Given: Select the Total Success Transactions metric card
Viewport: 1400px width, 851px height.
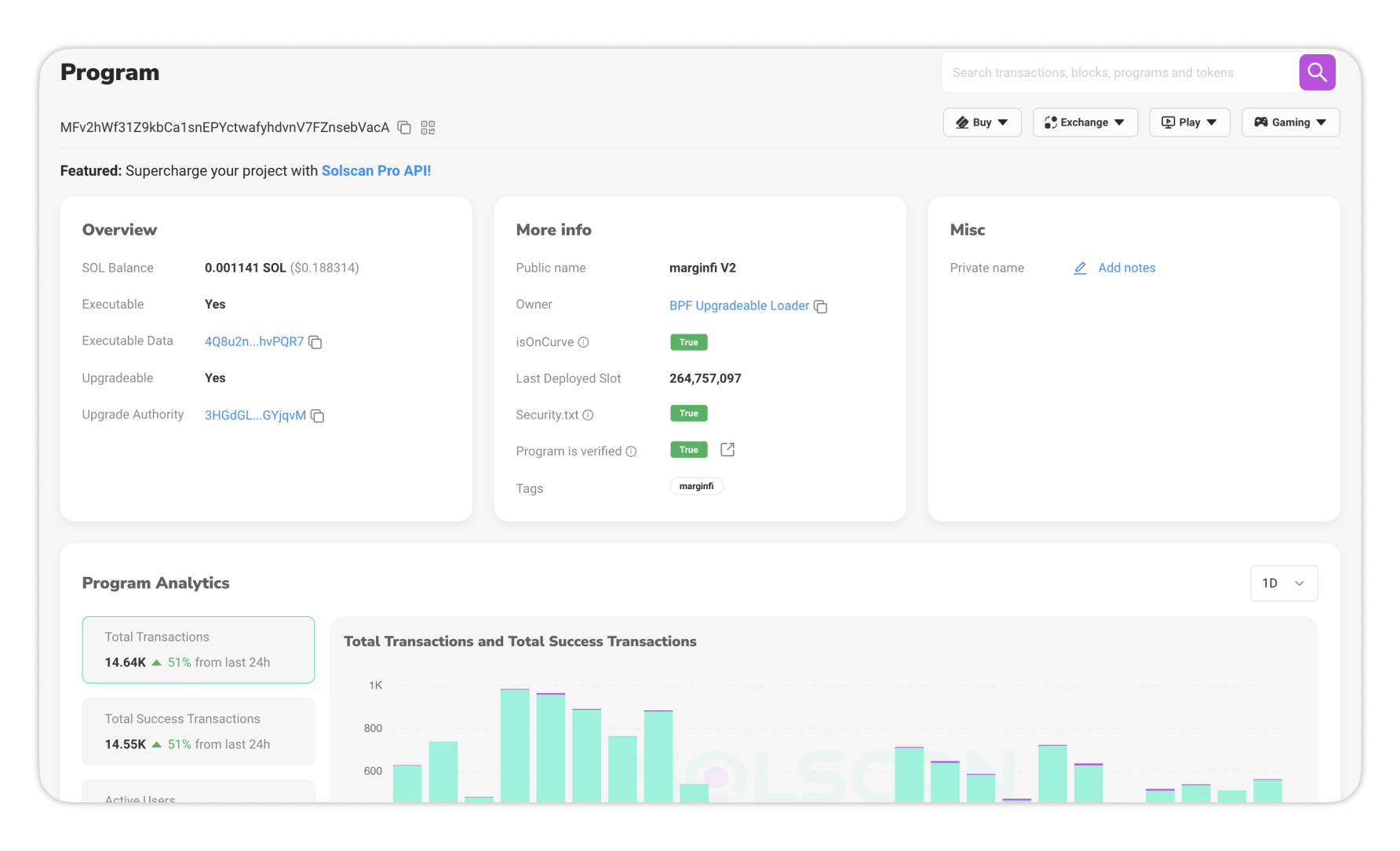Looking at the screenshot, I should (198, 732).
